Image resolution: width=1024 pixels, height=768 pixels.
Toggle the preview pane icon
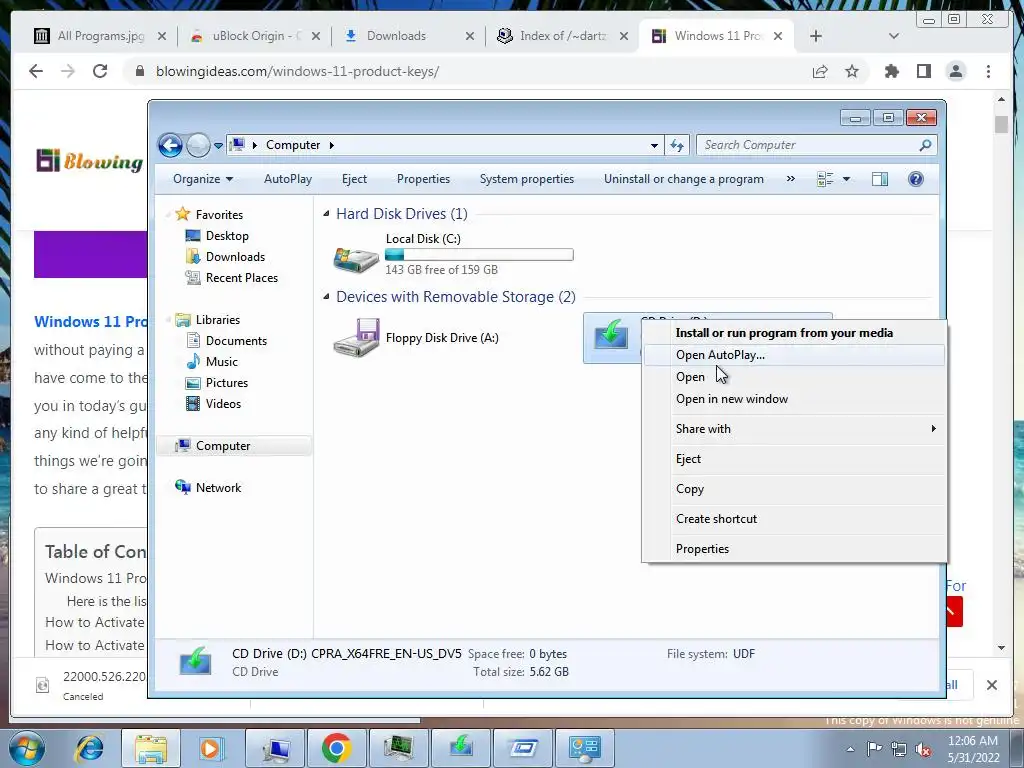tap(880, 179)
